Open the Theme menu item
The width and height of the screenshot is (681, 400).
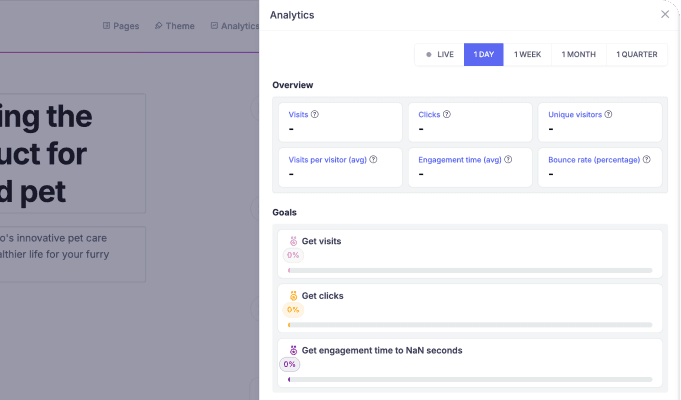pos(175,26)
